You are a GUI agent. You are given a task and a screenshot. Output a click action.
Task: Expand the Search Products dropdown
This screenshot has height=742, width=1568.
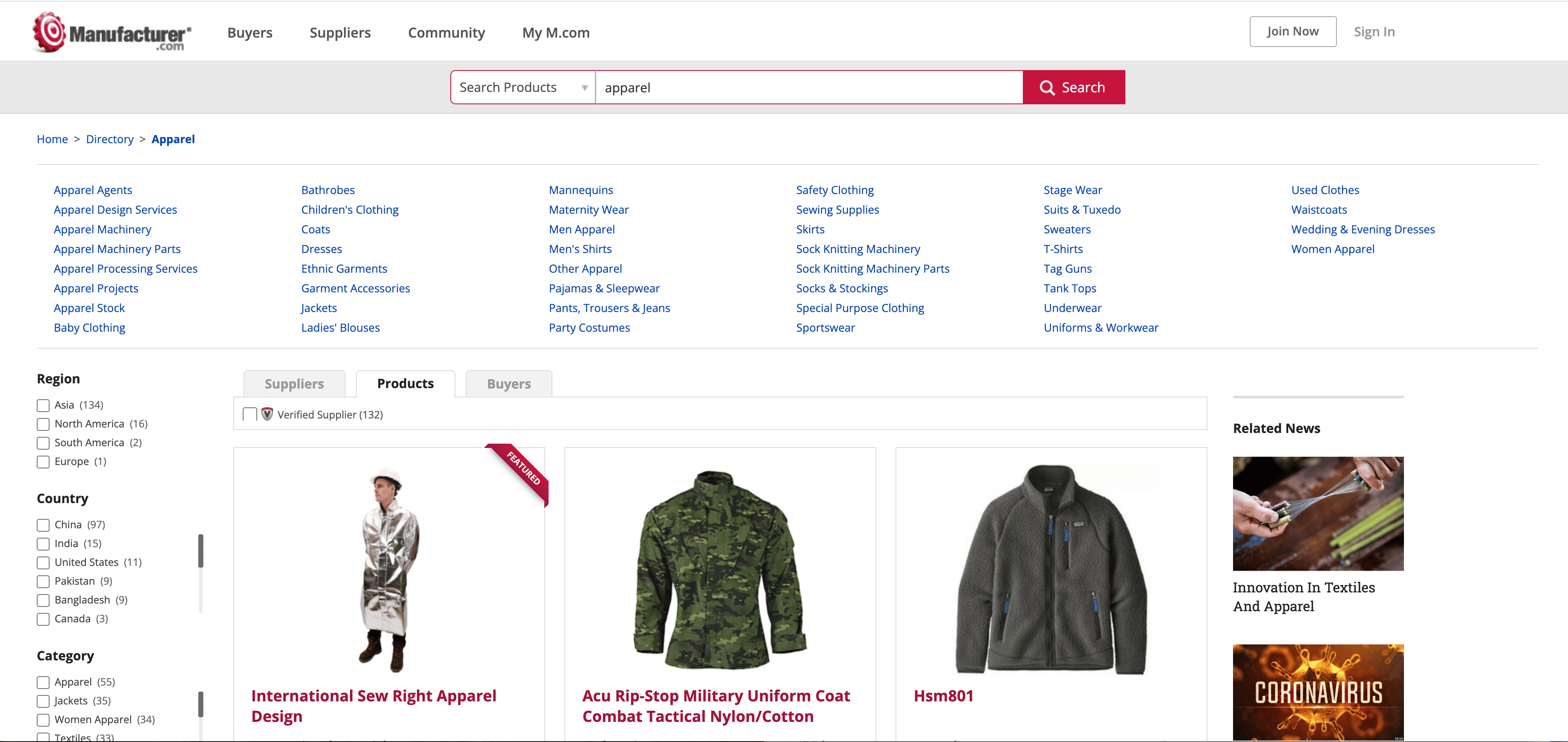pyautogui.click(x=522, y=88)
